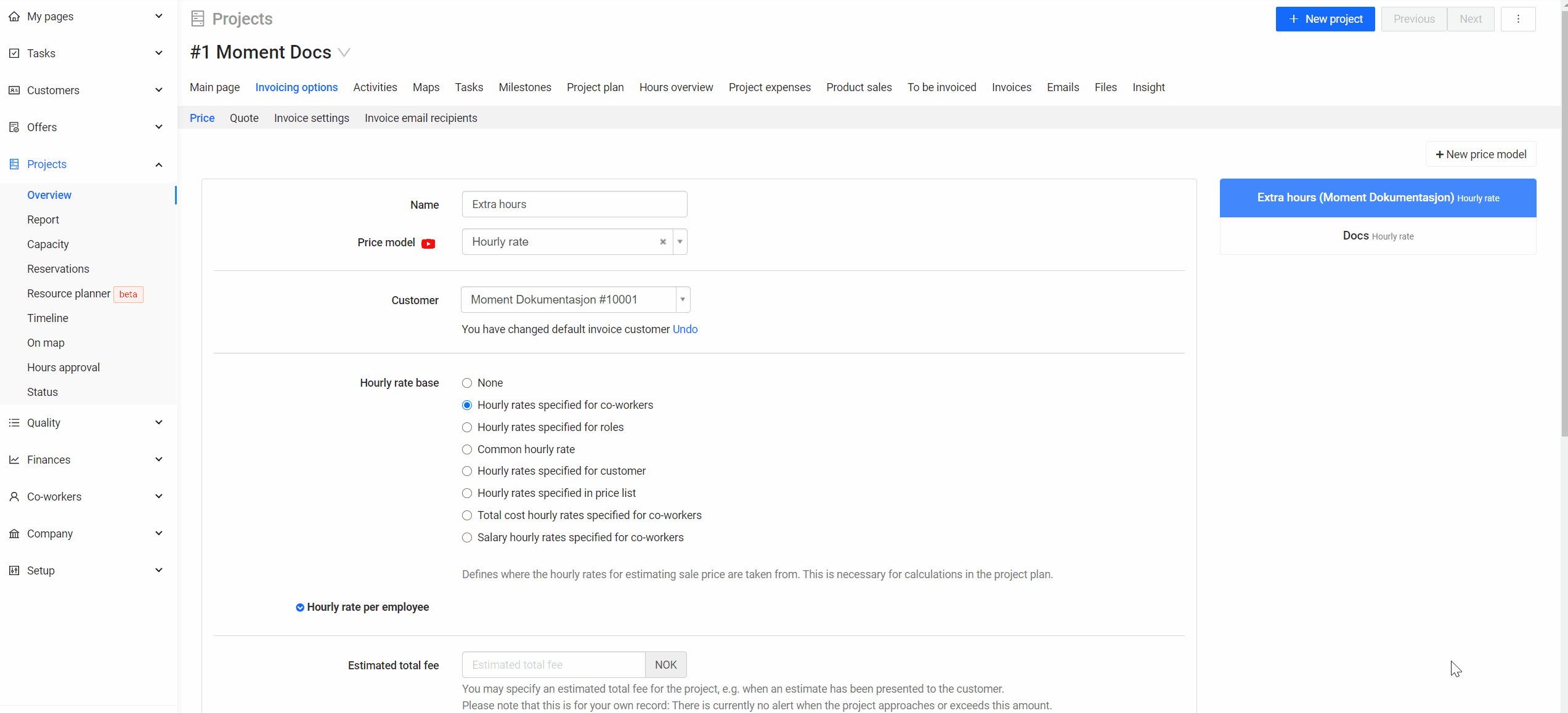The image size is (1568, 713).
Task: Open the YouTube help video for Price model
Action: pos(428,244)
